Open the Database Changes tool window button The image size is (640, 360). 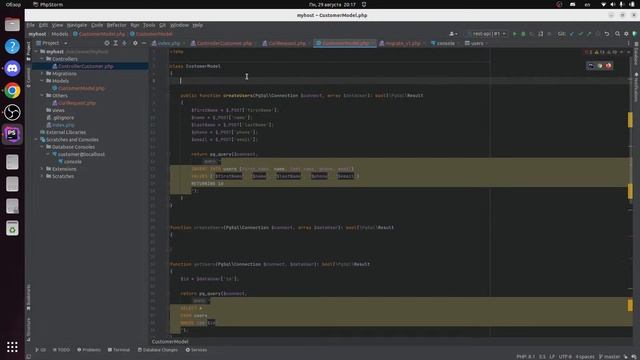coord(158,350)
